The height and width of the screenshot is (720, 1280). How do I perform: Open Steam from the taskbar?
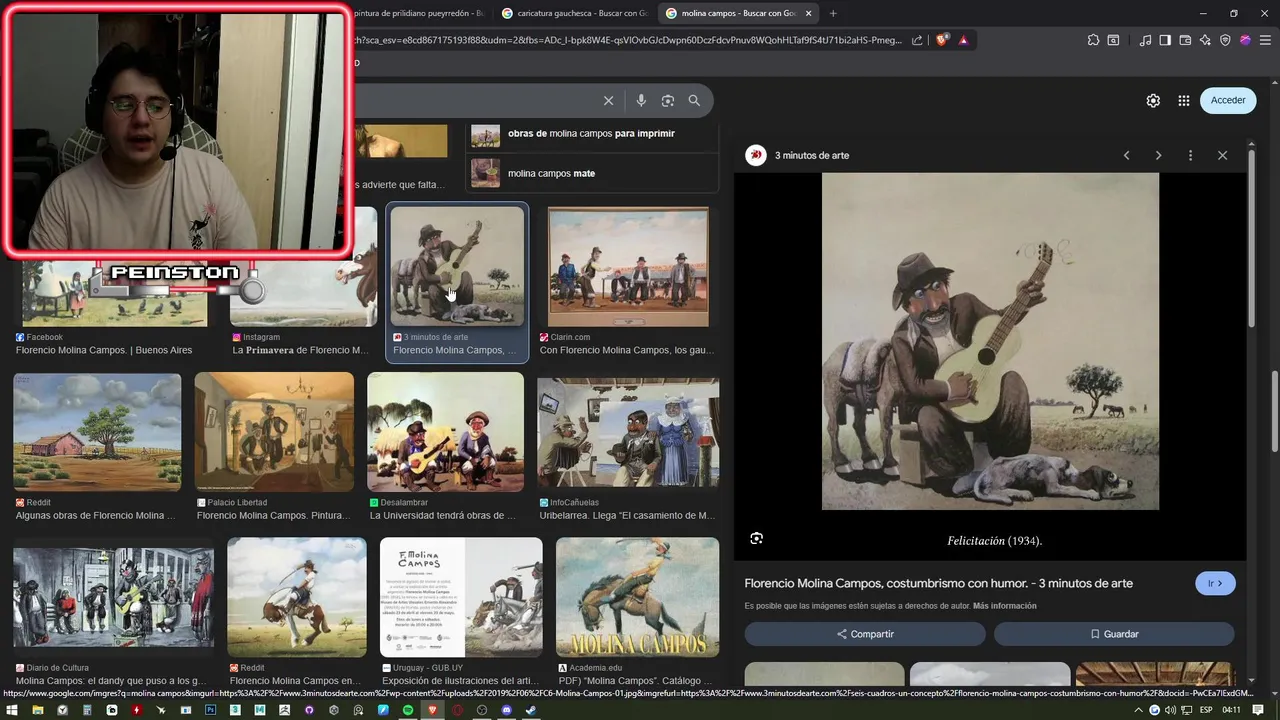tap(531, 710)
